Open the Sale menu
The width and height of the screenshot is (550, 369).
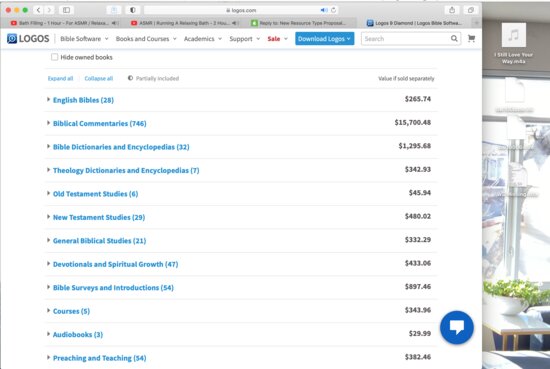click(x=277, y=39)
